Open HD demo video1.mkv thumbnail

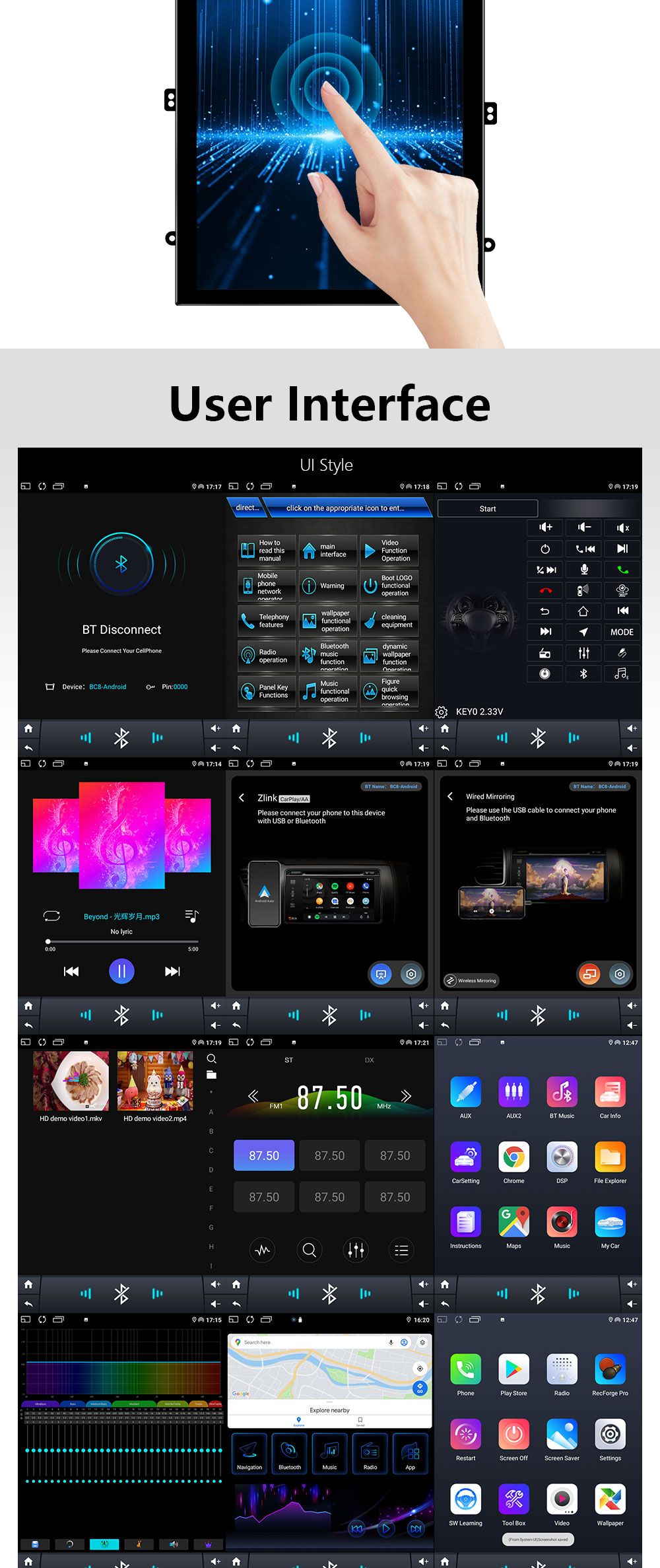(x=71, y=1081)
